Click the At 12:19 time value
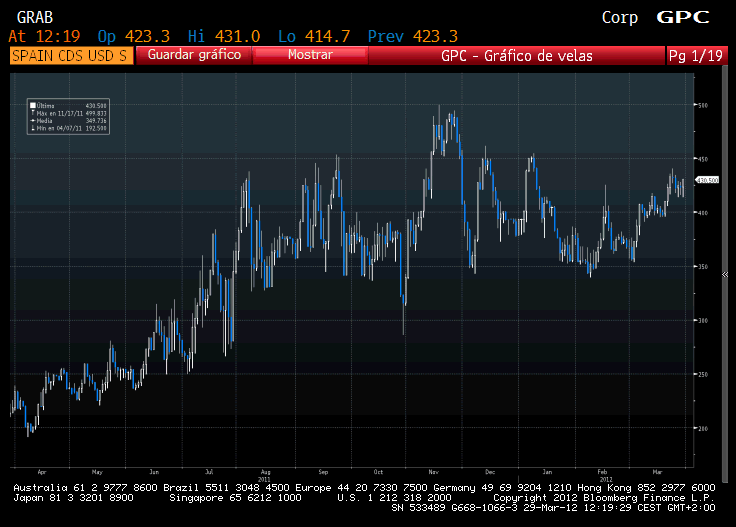Screen dimensions: 736x527 pos(45,36)
